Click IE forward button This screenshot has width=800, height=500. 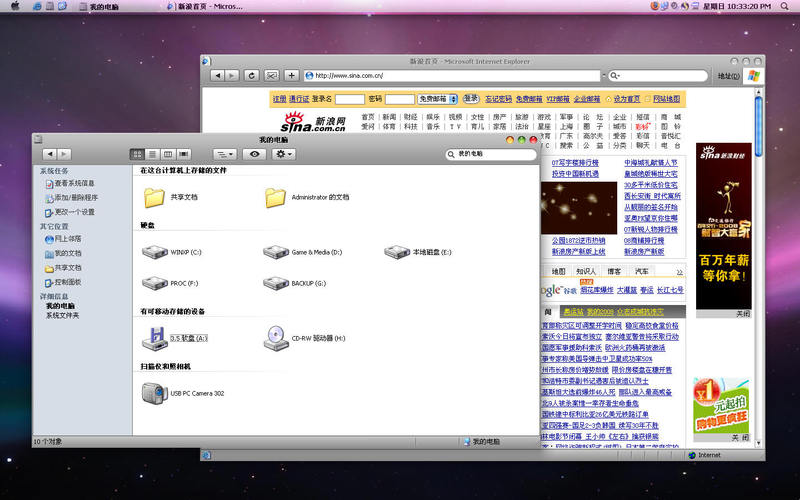[x=232, y=76]
